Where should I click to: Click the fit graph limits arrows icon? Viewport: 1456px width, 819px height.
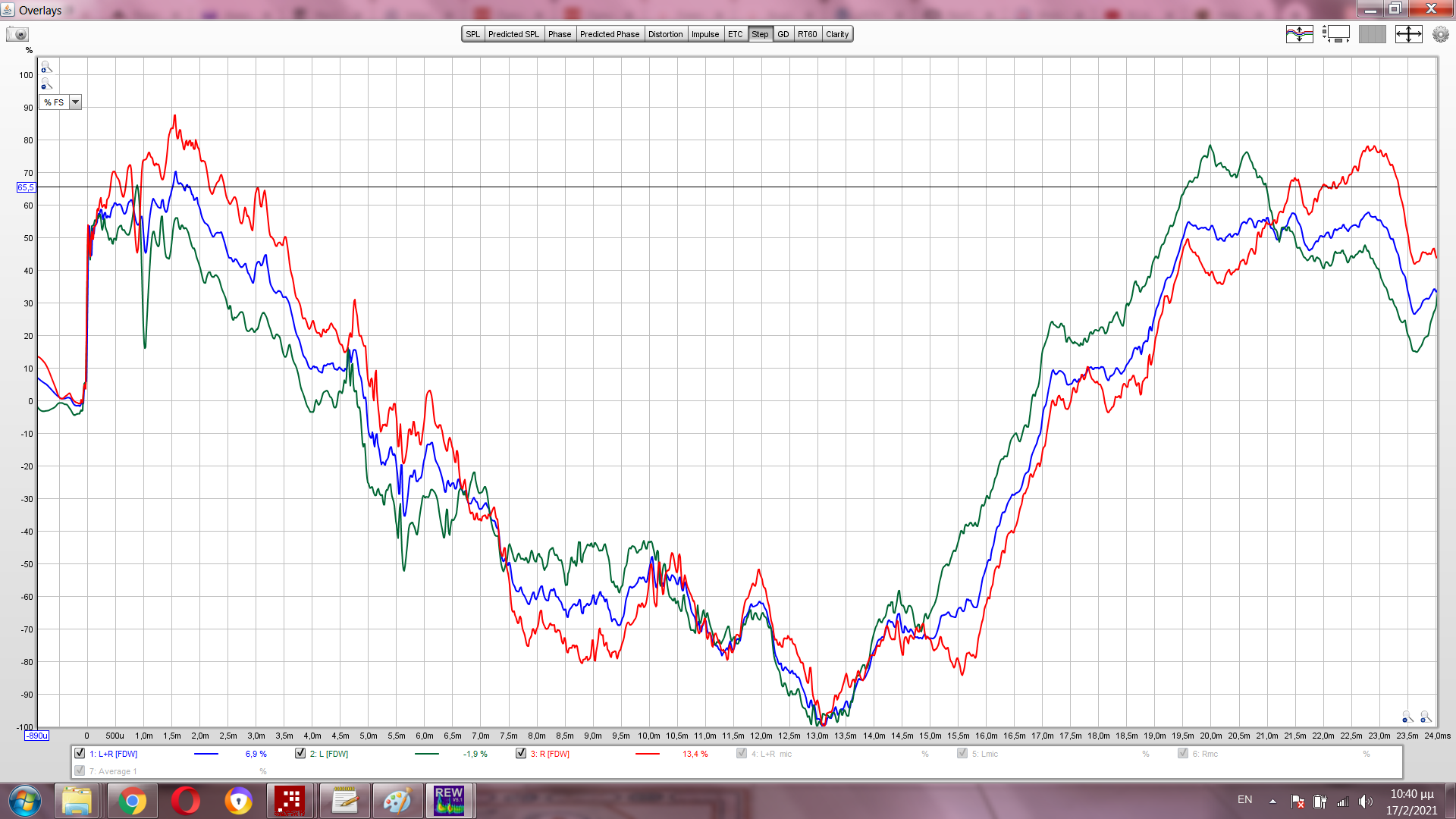coord(1408,34)
